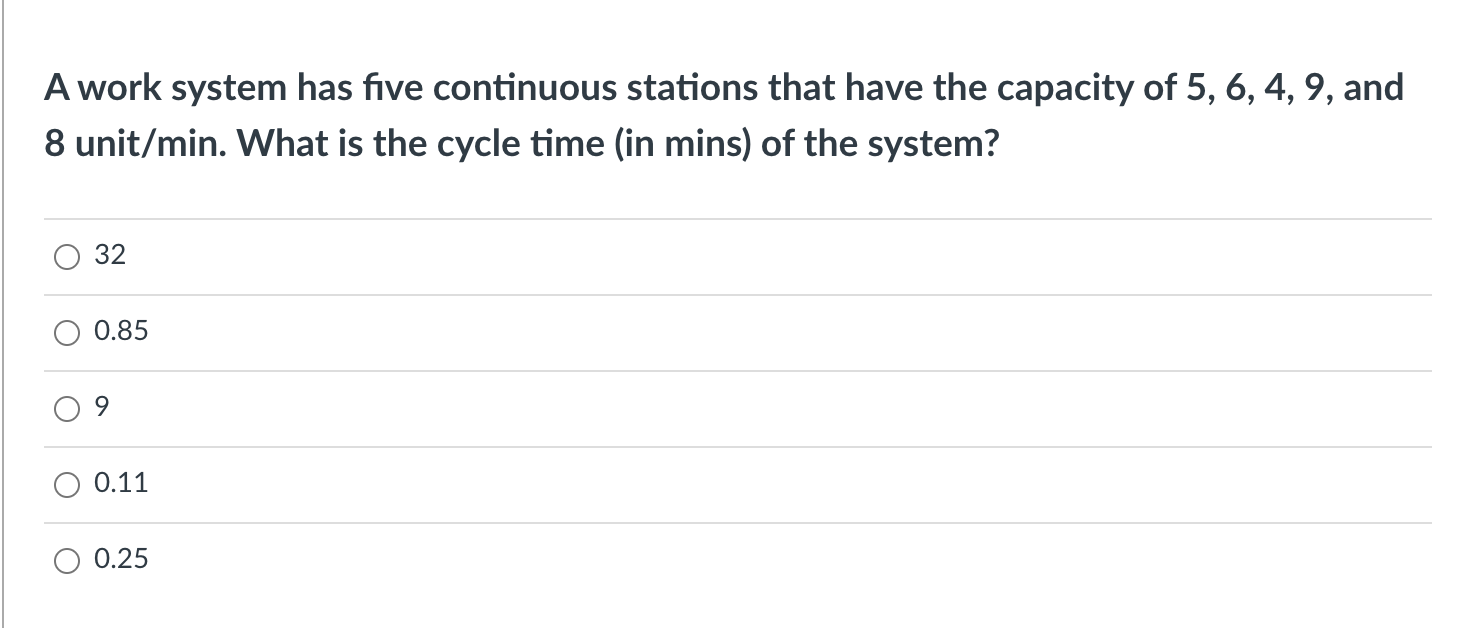Screen dimensions: 1472x628
Task: Select the radio button for answer 9
Action: point(66,408)
